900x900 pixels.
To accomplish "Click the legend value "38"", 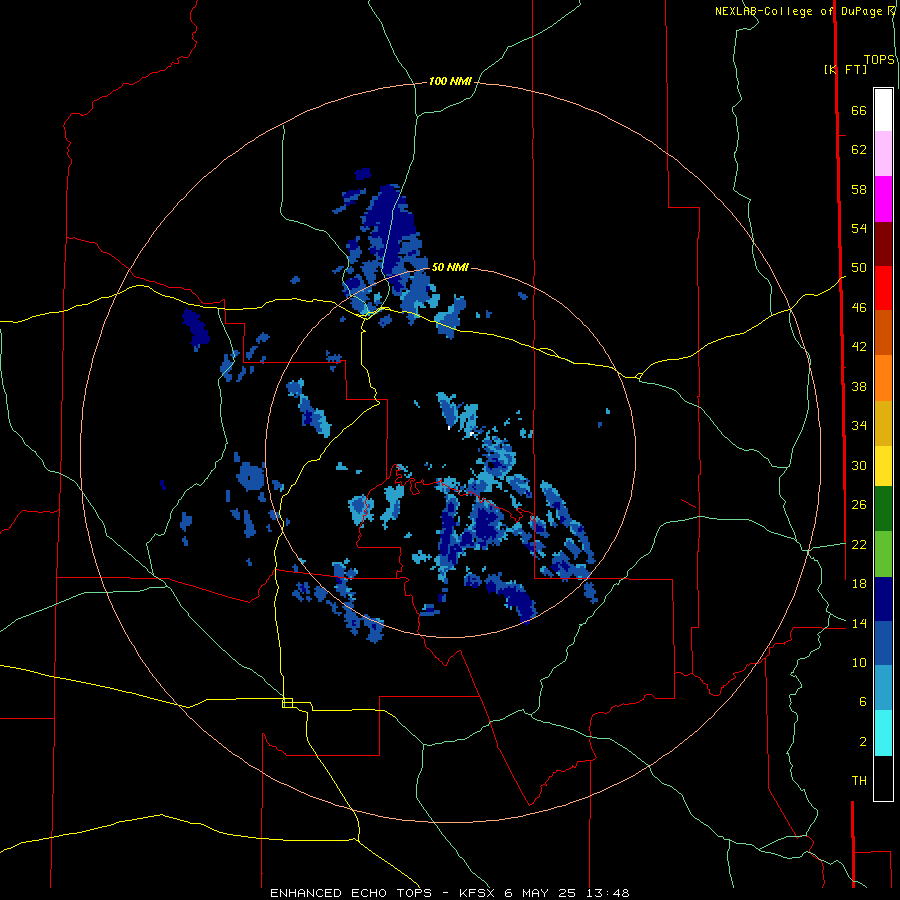I will pos(859,386).
